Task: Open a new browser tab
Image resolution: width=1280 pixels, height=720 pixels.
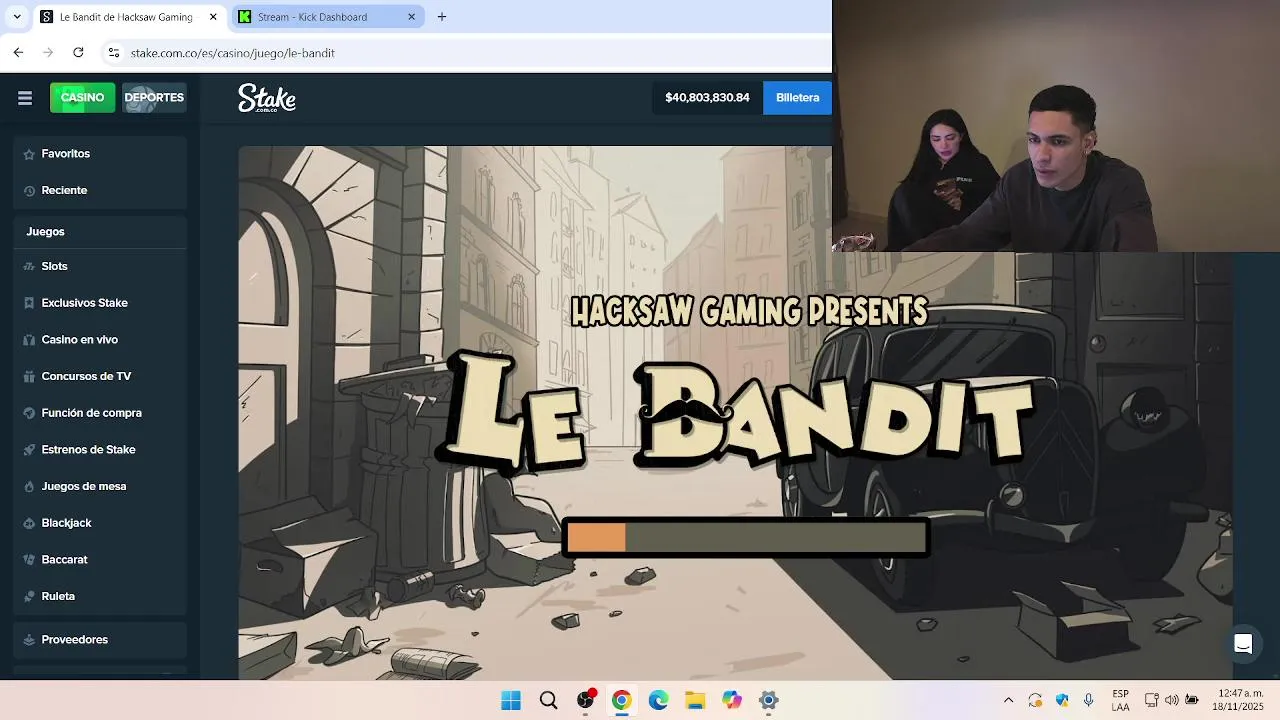Action: pos(442,16)
